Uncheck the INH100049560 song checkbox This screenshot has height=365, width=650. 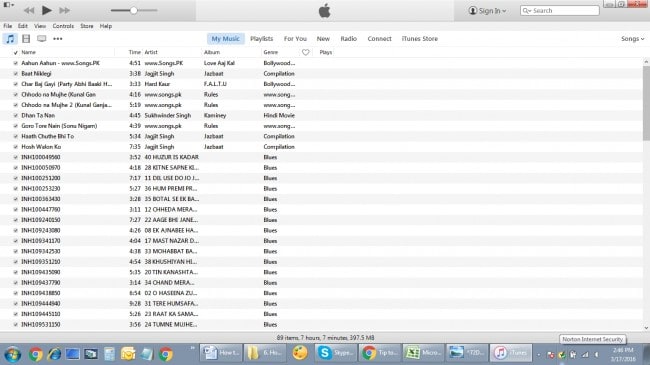15,158
